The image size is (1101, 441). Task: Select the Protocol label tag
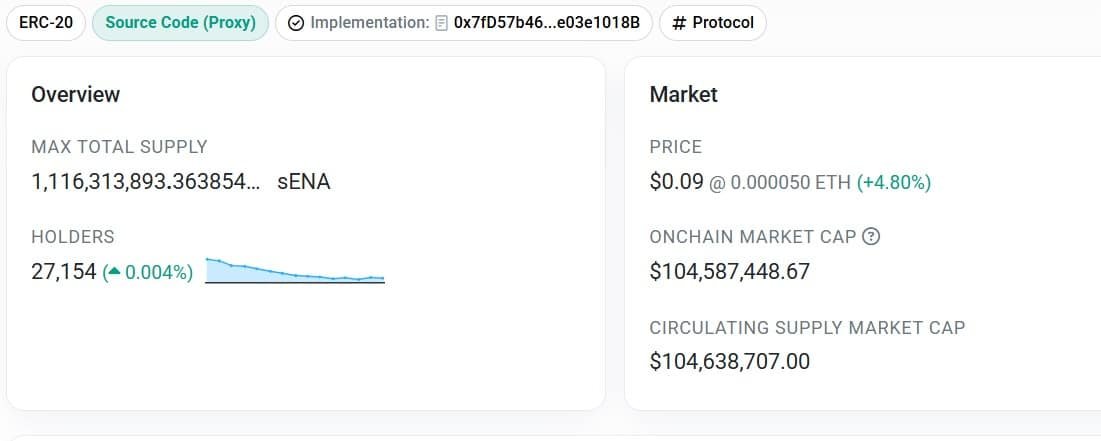tap(713, 22)
